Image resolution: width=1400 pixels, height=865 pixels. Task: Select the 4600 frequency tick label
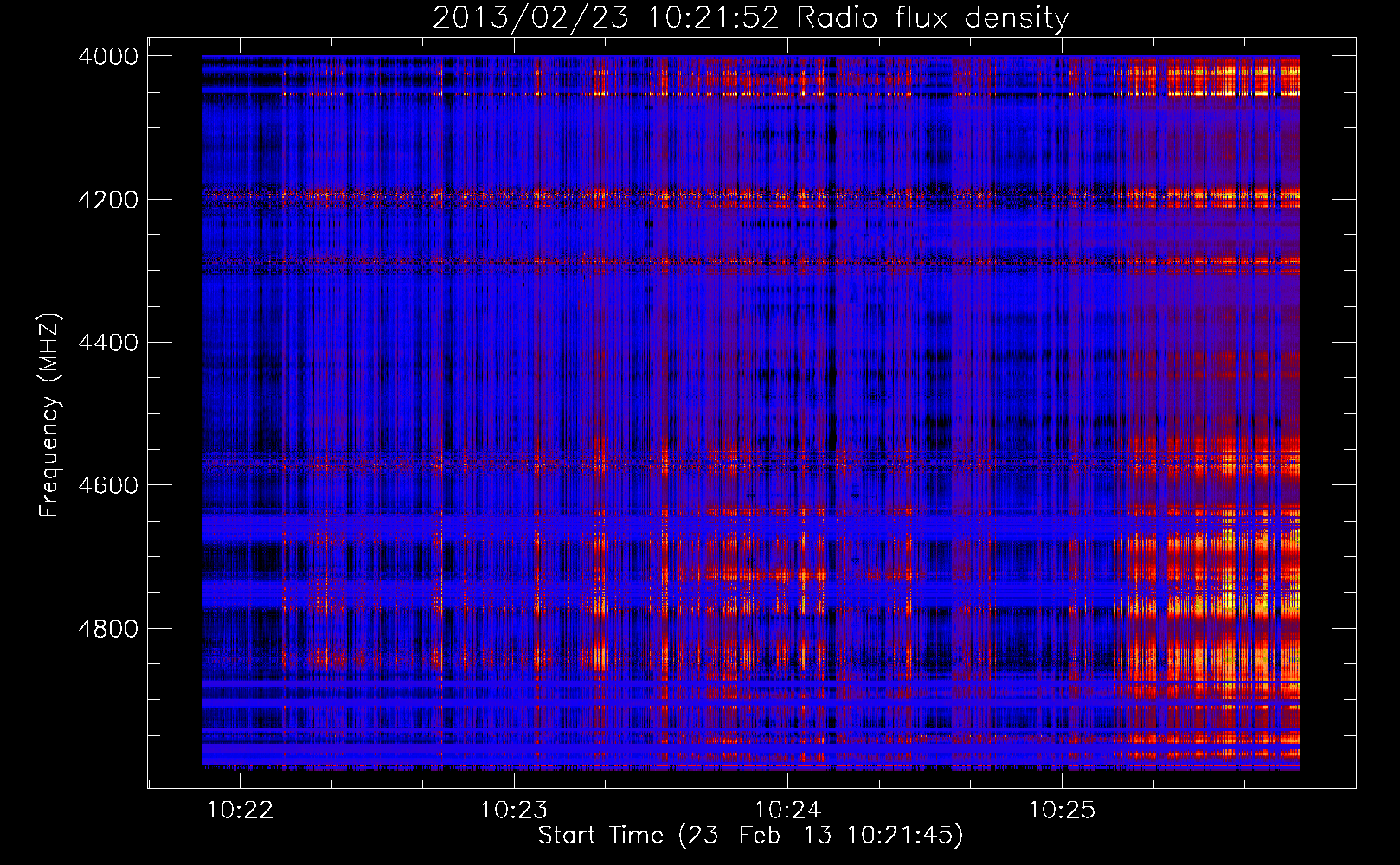[x=108, y=485]
